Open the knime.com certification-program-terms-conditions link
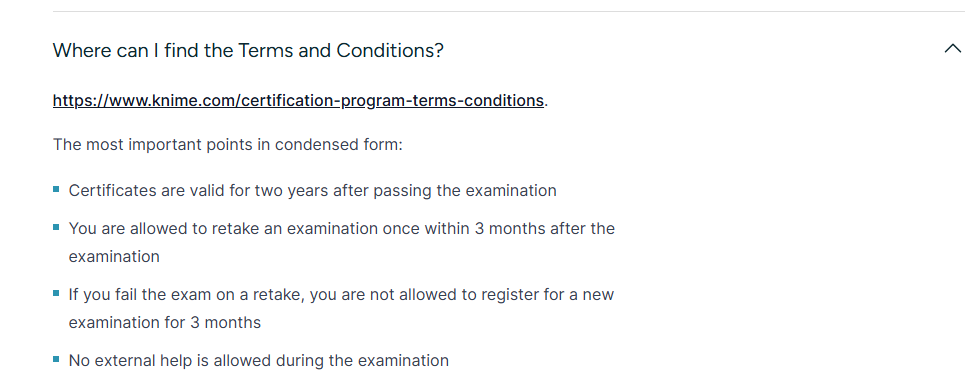Viewport: 967px width, 379px height. point(298,100)
